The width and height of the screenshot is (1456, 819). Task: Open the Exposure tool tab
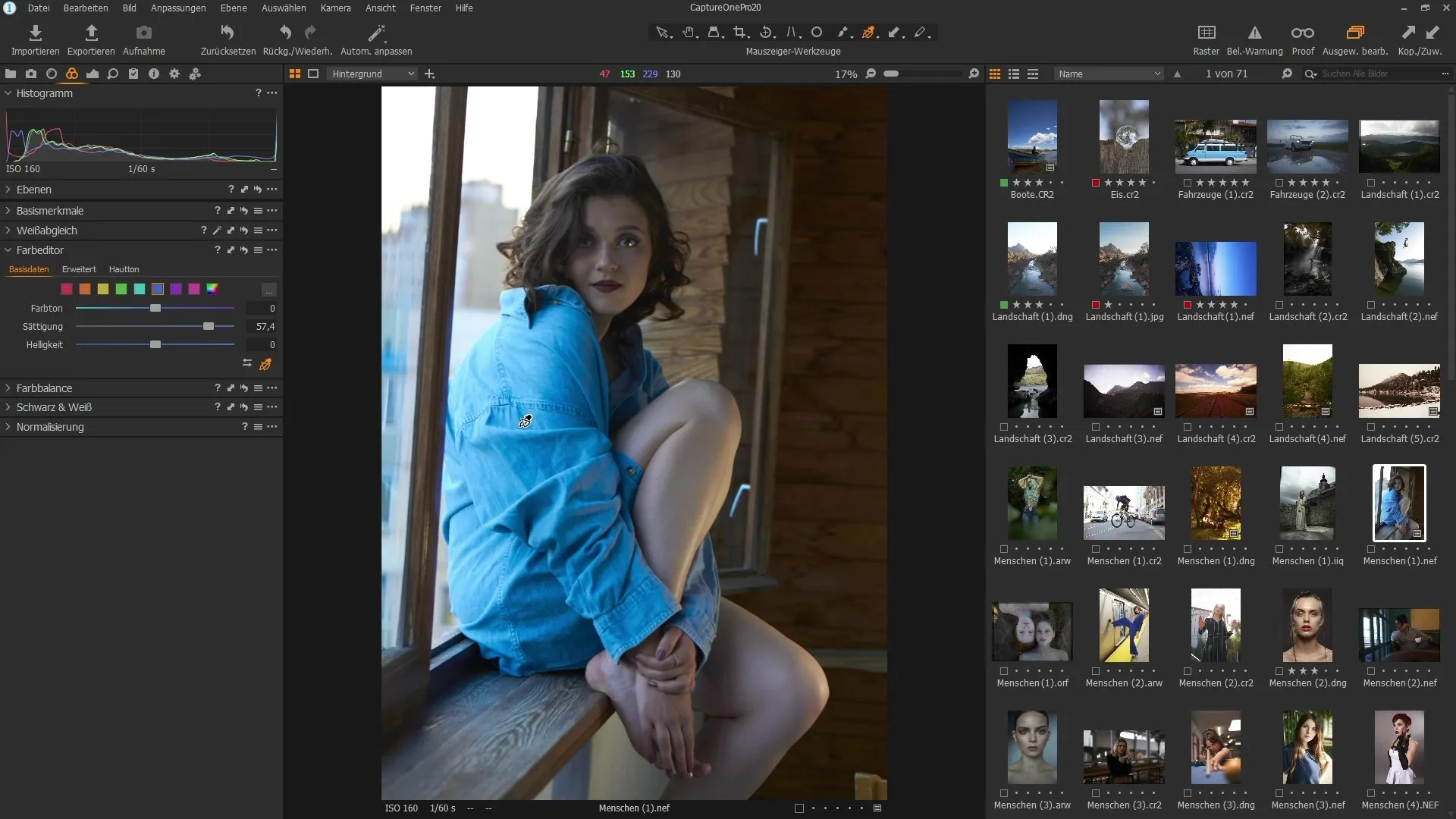[x=93, y=74]
